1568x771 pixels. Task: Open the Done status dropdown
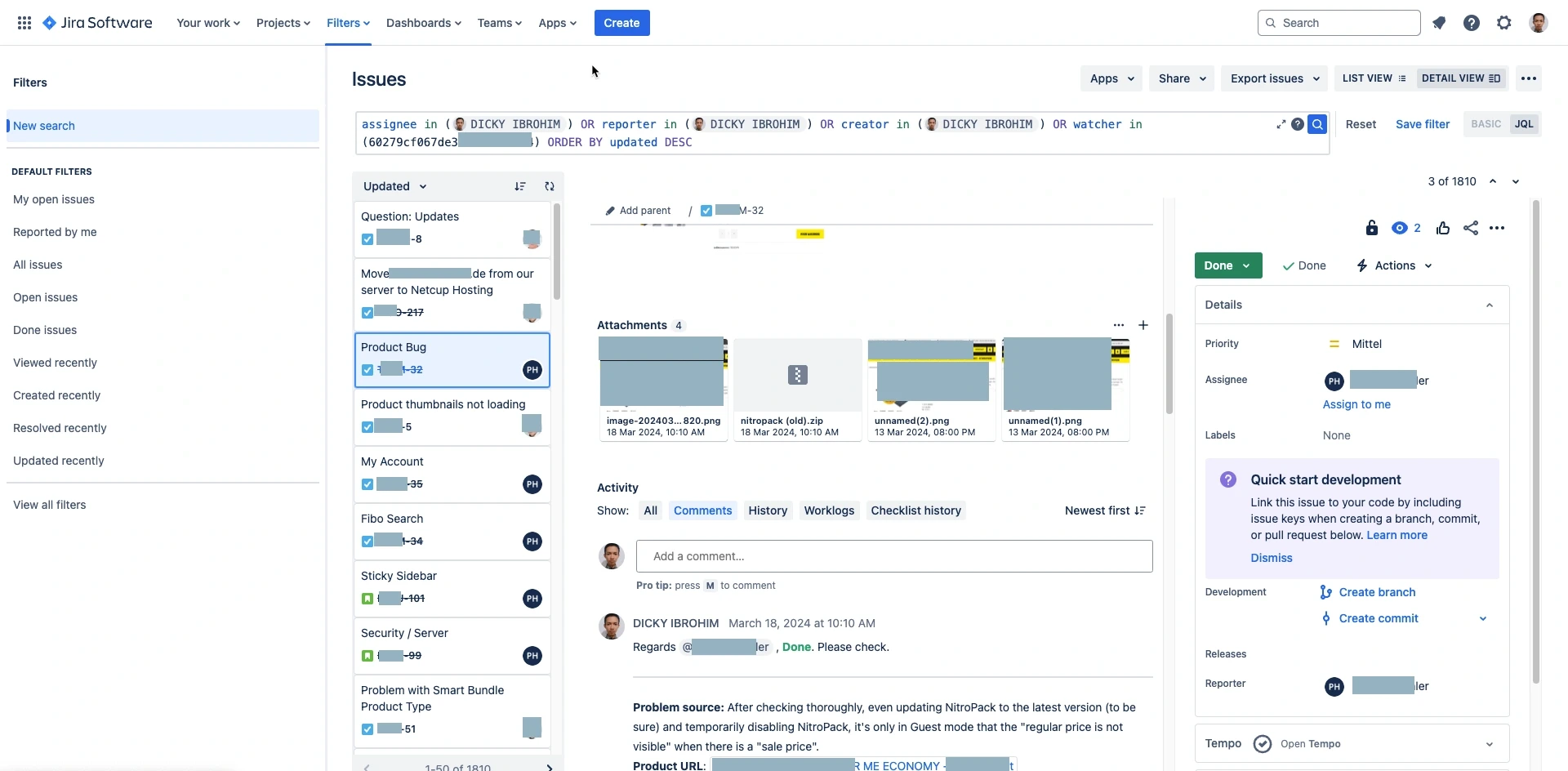click(x=1228, y=265)
